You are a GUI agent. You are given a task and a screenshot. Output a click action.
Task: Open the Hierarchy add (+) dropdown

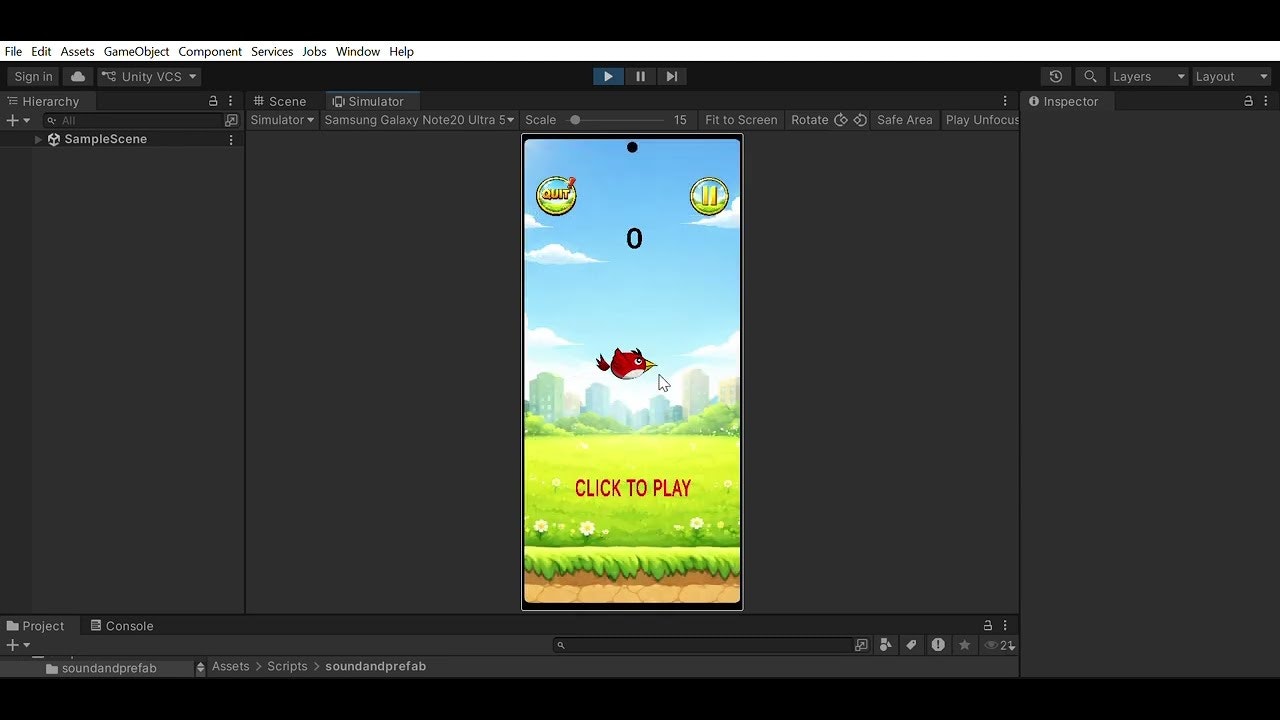click(x=18, y=120)
